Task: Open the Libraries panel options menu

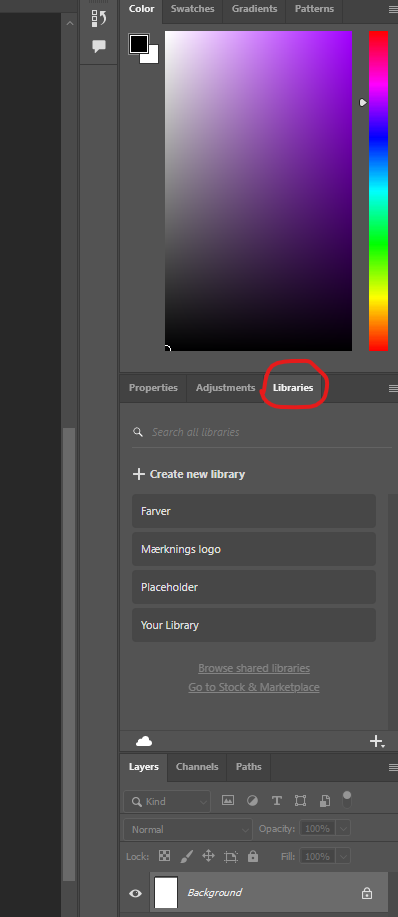Action: (x=393, y=388)
